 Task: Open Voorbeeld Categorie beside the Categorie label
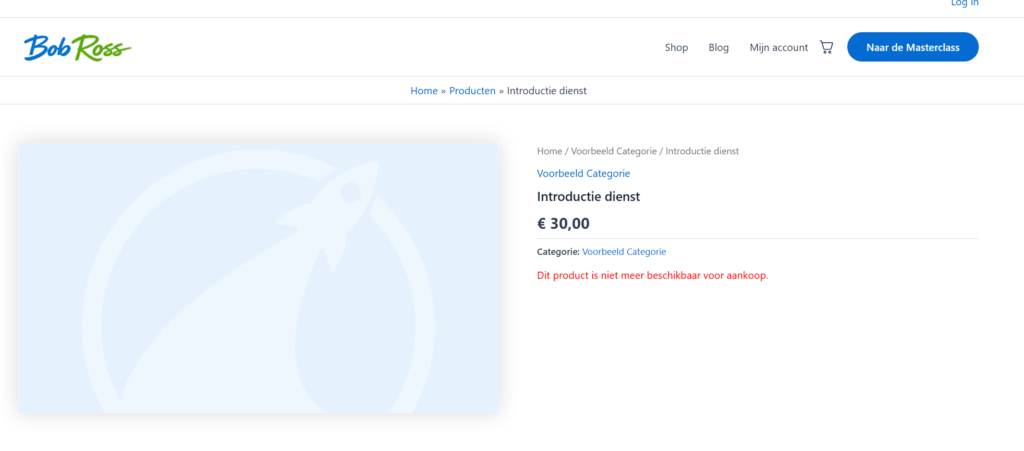coord(623,252)
